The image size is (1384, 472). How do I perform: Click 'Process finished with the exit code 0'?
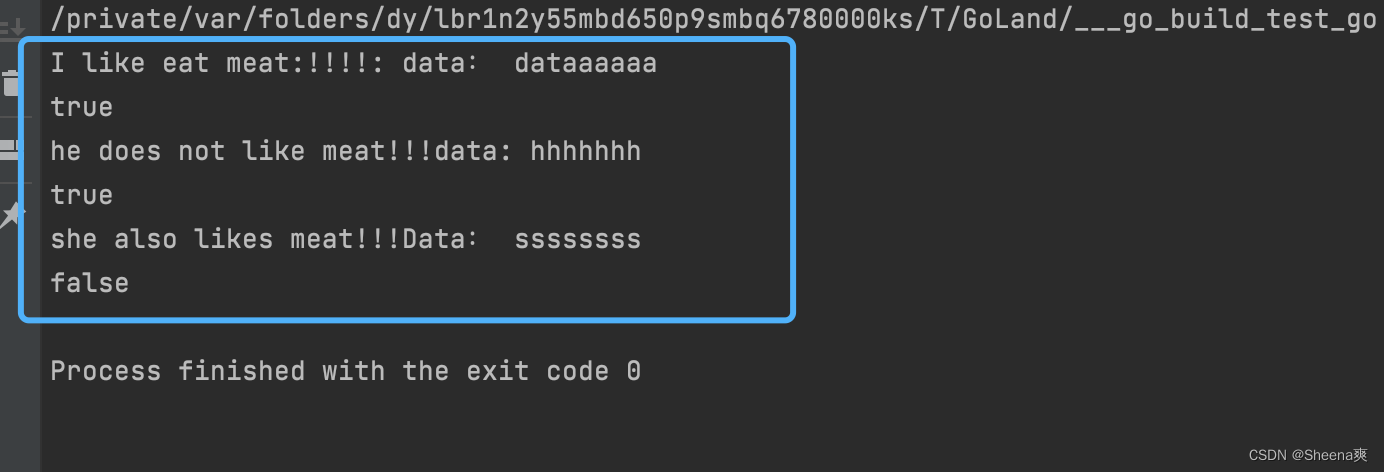(x=346, y=371)
